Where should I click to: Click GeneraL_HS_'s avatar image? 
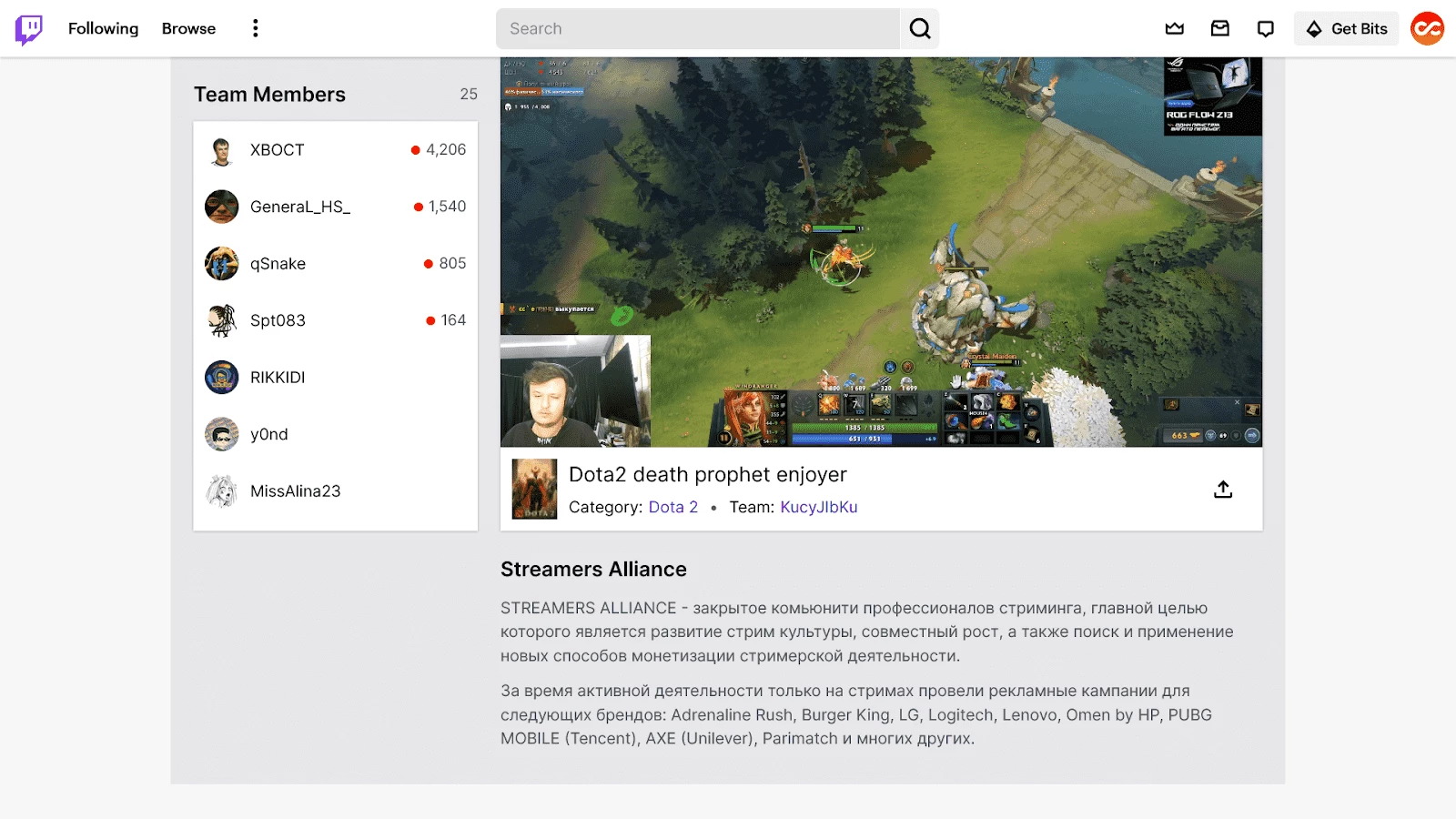tap(222, 207)
